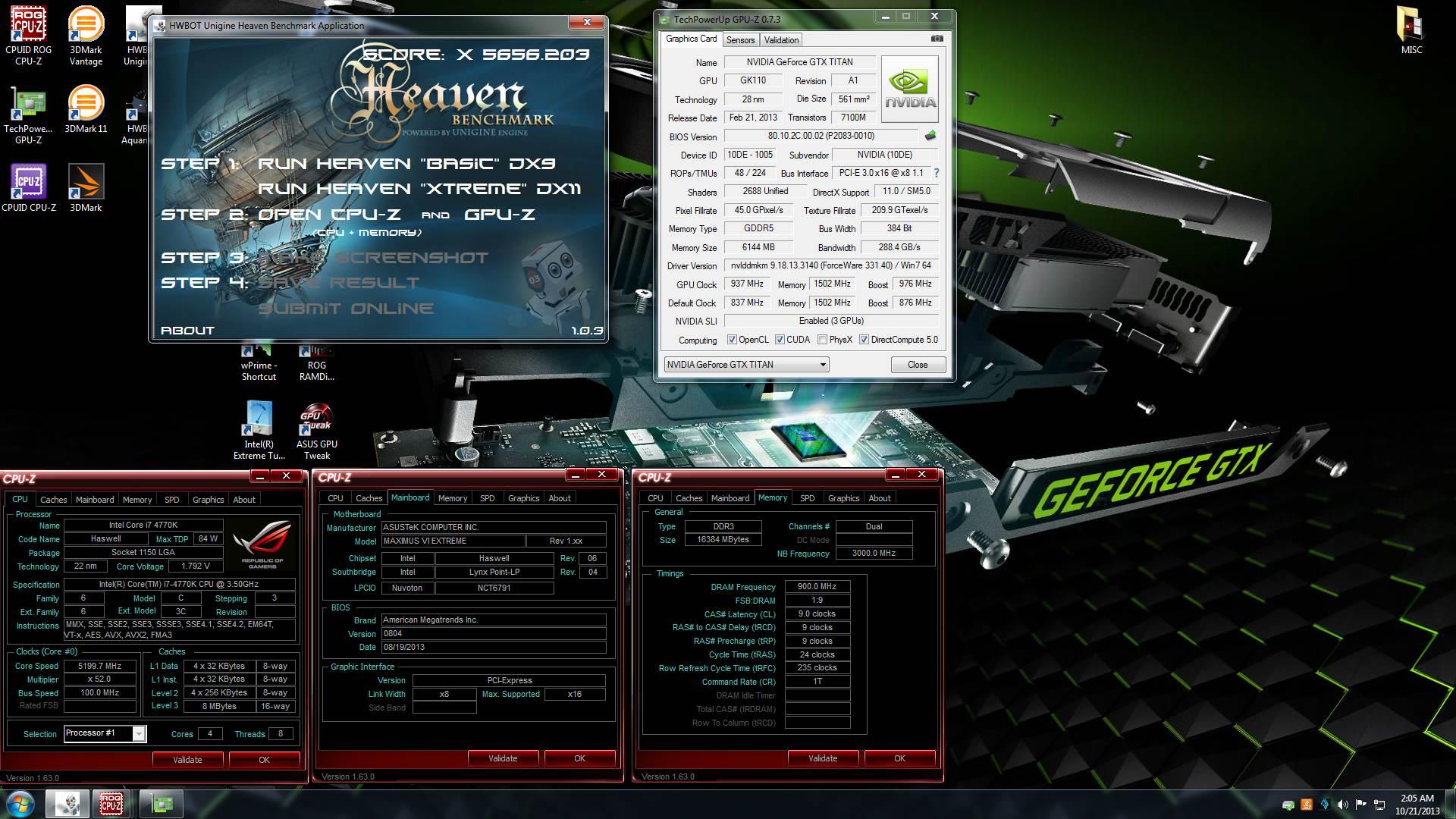Click Validate in middle CPU-Z window
Image resolution: width=1456 pixels, height=819 pixels.
(503, 758)
